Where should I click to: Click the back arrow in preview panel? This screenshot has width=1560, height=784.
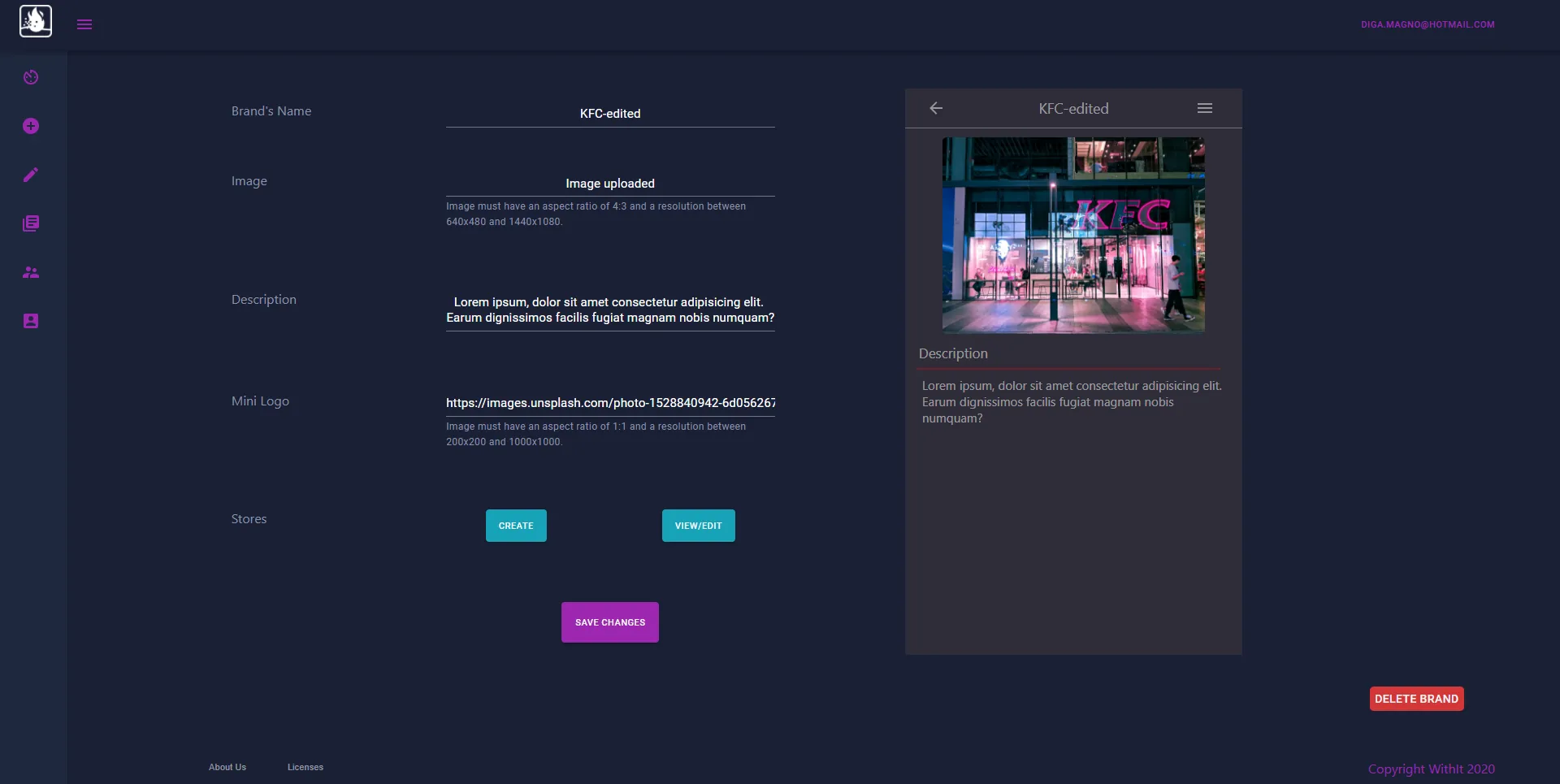click(936, 108)
